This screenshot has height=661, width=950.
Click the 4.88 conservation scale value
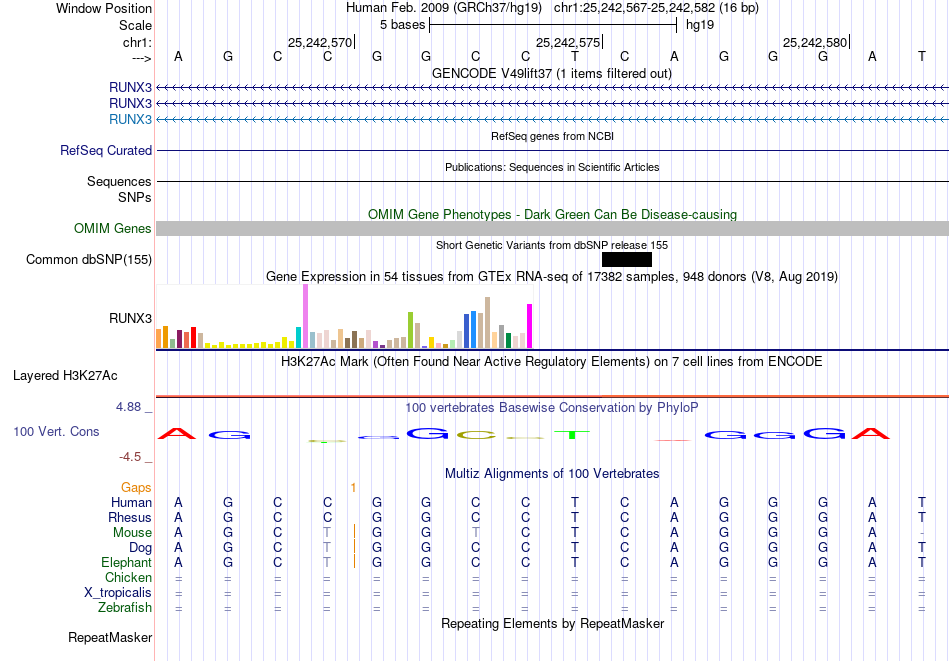(x=129, y=407)
